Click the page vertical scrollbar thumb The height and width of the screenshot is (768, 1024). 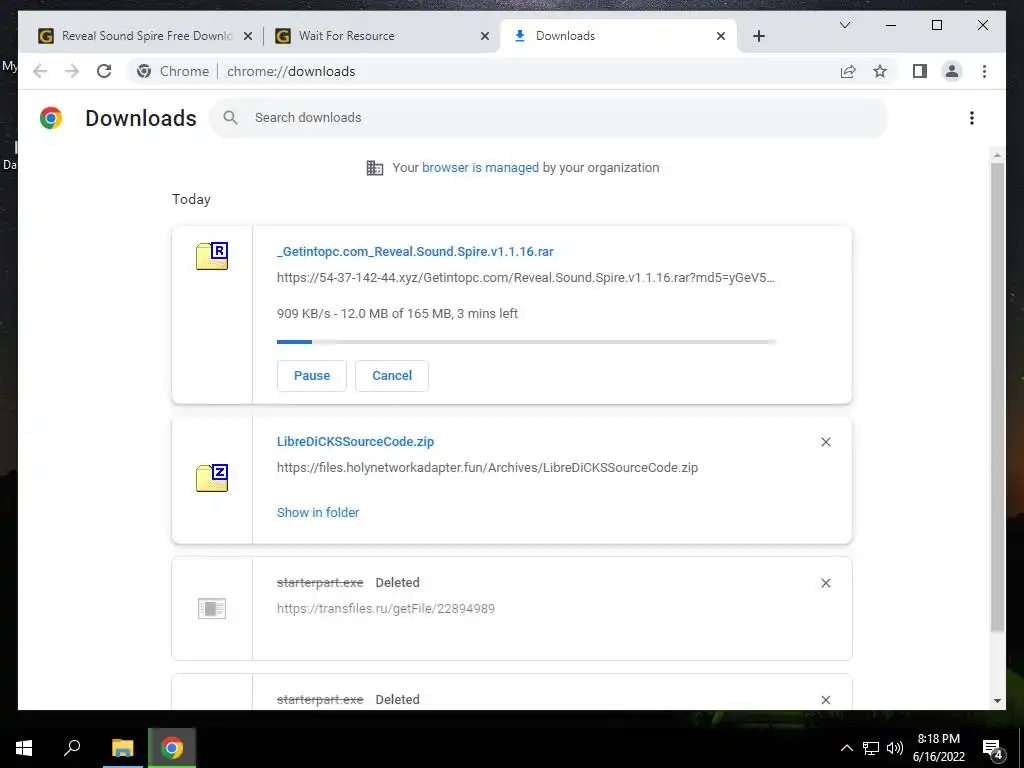pos(997,397)
